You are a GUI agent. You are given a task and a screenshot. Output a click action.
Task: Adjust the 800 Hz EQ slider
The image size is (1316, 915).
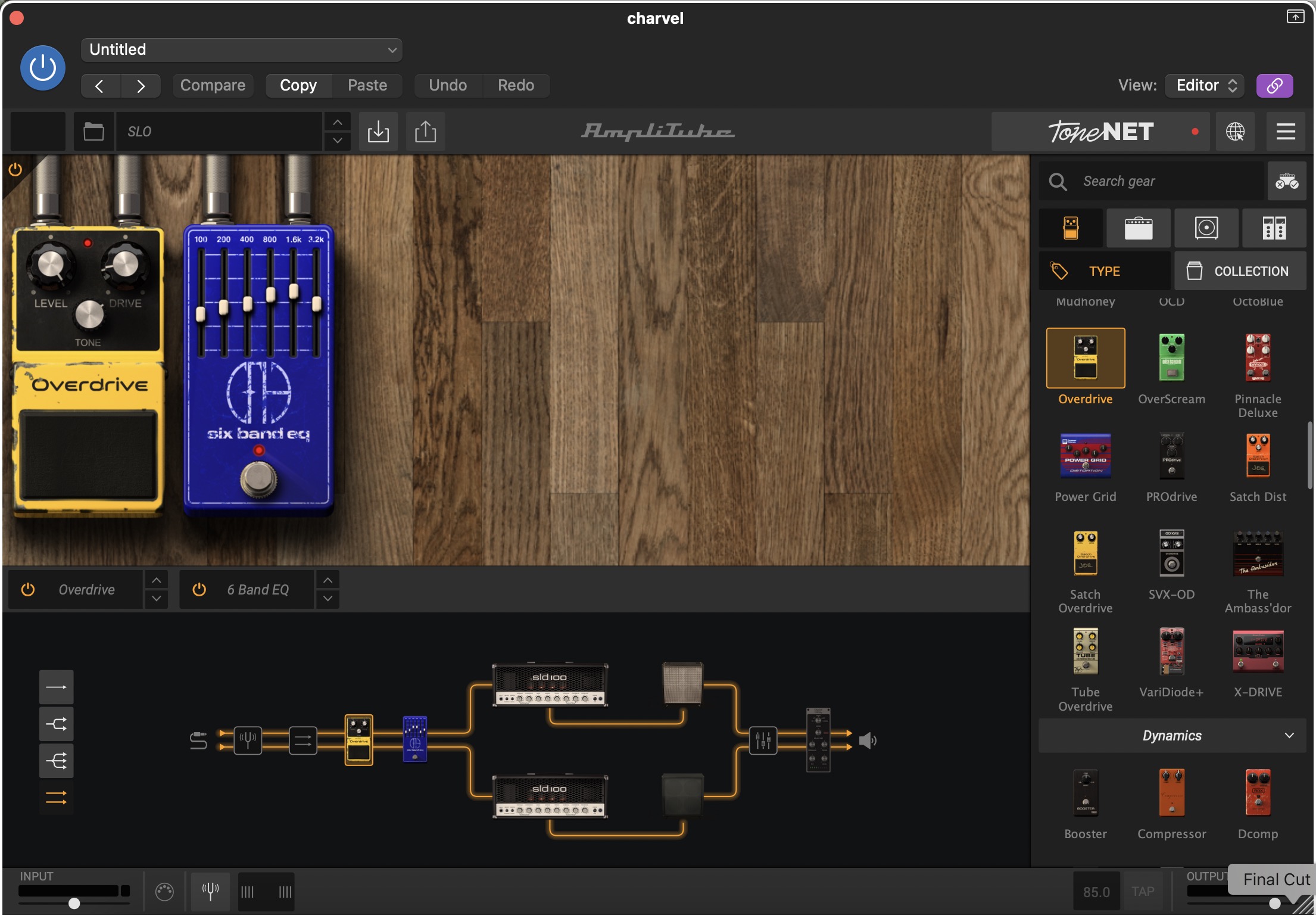(x=270, y=295)
